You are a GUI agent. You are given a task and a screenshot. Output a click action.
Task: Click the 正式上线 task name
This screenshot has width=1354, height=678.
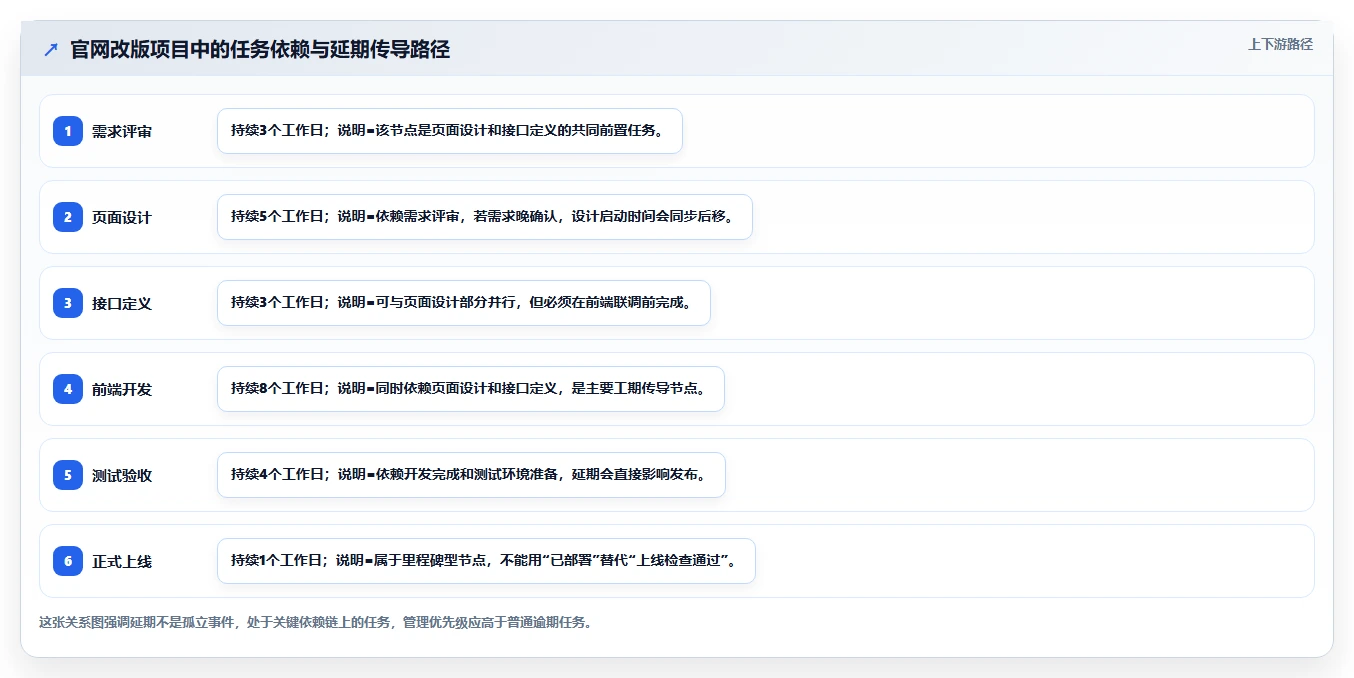click(122, 561)
